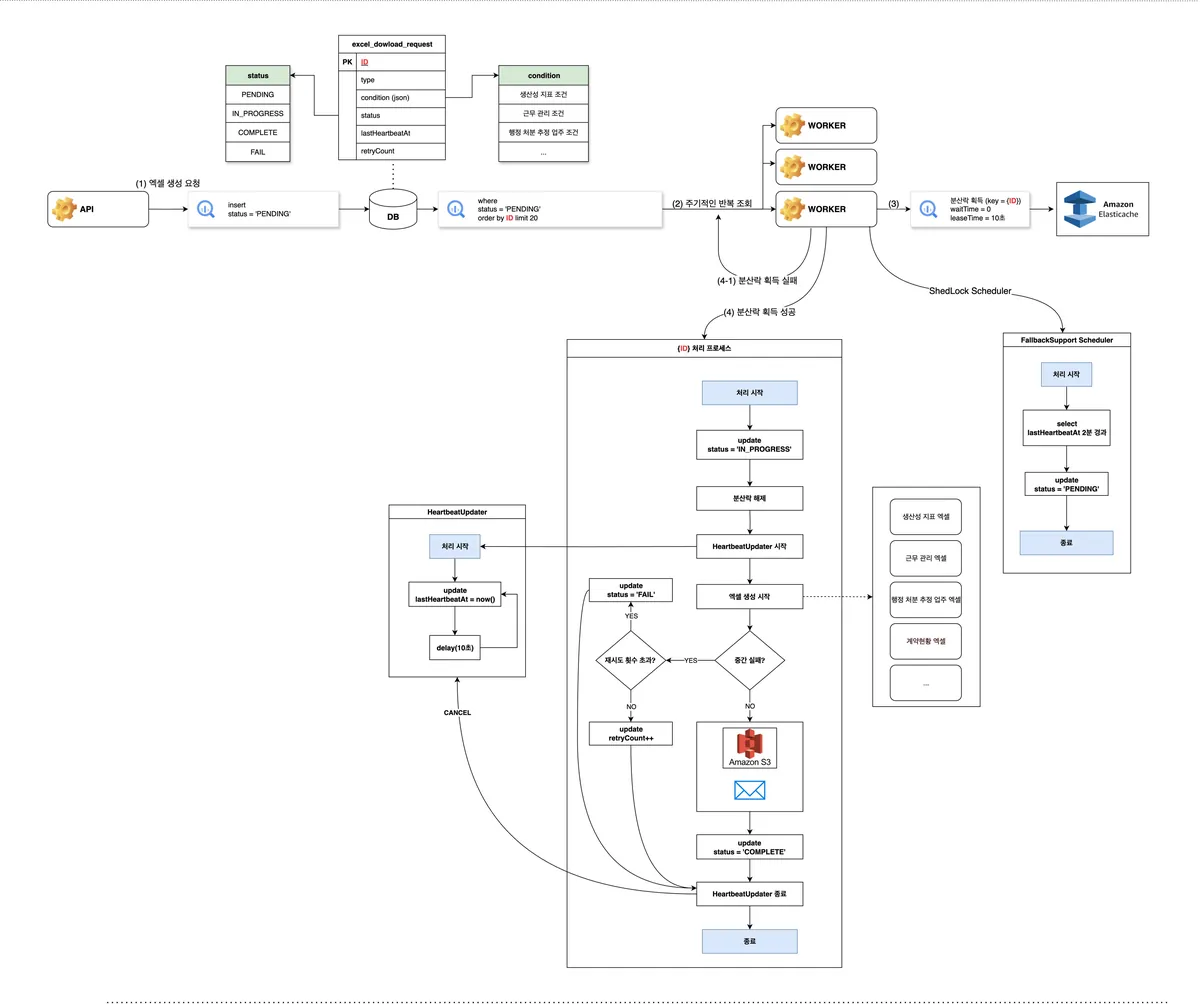
Task: Click the gear icon in the API box
Action: [x=65, y=210]
